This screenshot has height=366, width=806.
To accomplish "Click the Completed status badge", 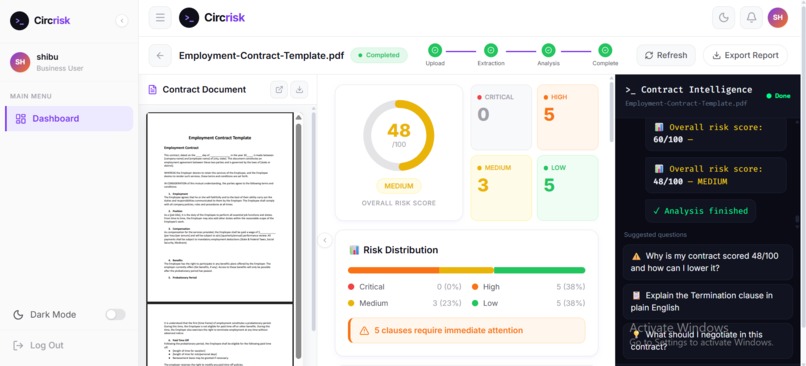I will pyautogui.click(x=379, y=55).
